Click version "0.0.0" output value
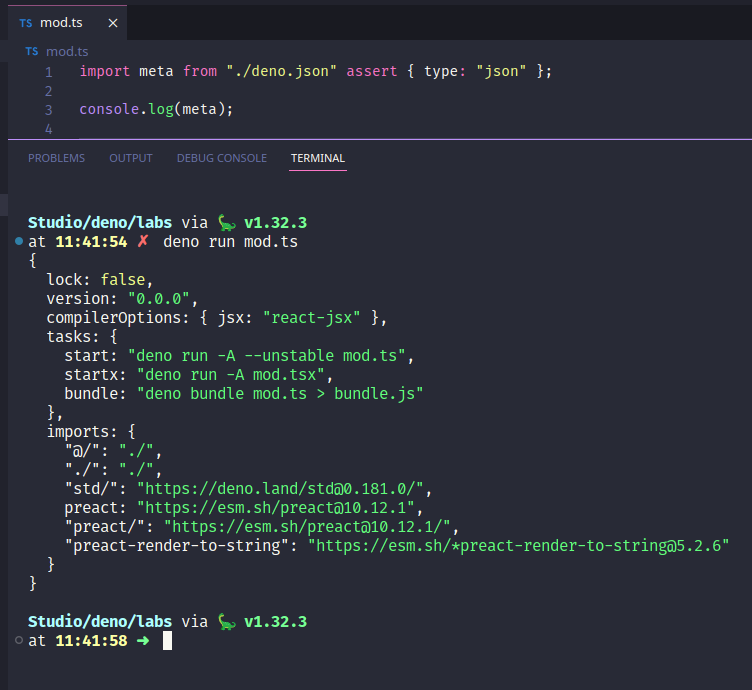The image size is (752, 690). point(159,299)
